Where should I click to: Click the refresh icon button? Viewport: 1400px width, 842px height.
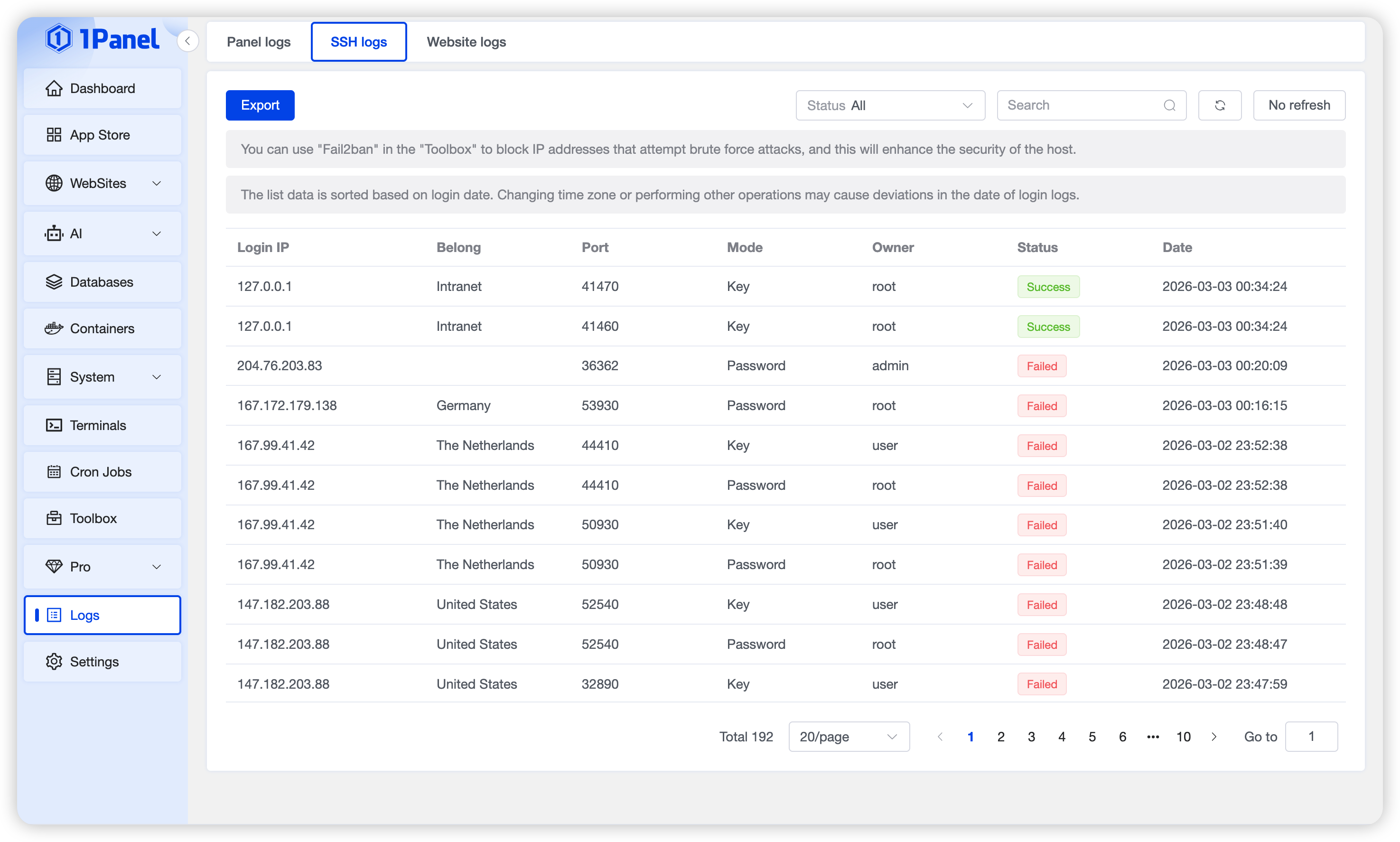1219,105
